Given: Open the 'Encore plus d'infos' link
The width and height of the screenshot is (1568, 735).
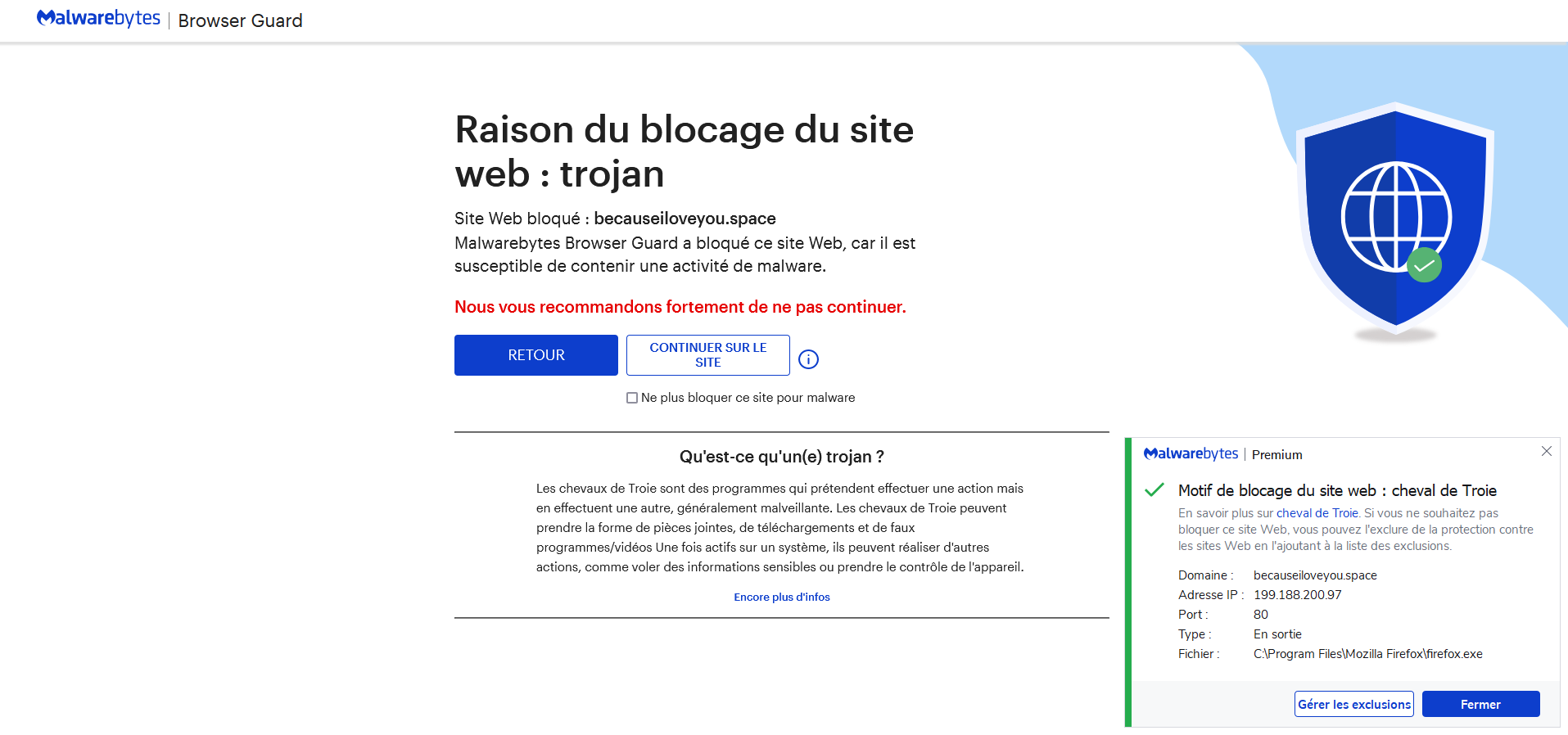Looking at the screenshot, I should pyautogui.click(x=782, y=597).
